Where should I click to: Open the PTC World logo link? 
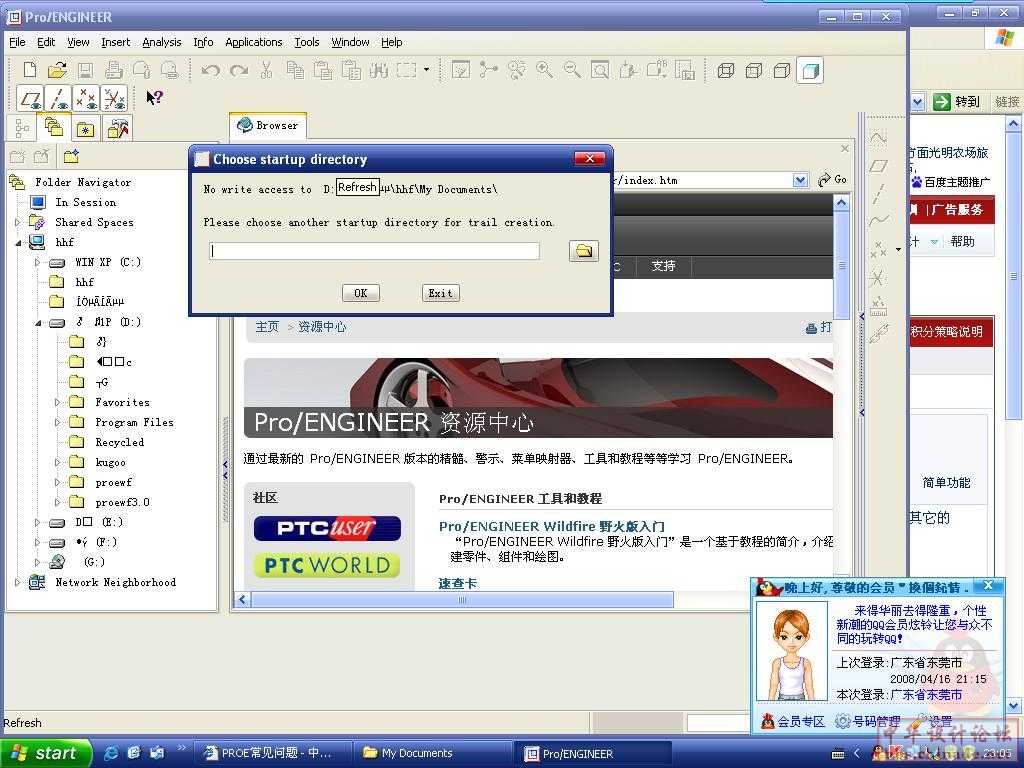click(x=327, y=566)
